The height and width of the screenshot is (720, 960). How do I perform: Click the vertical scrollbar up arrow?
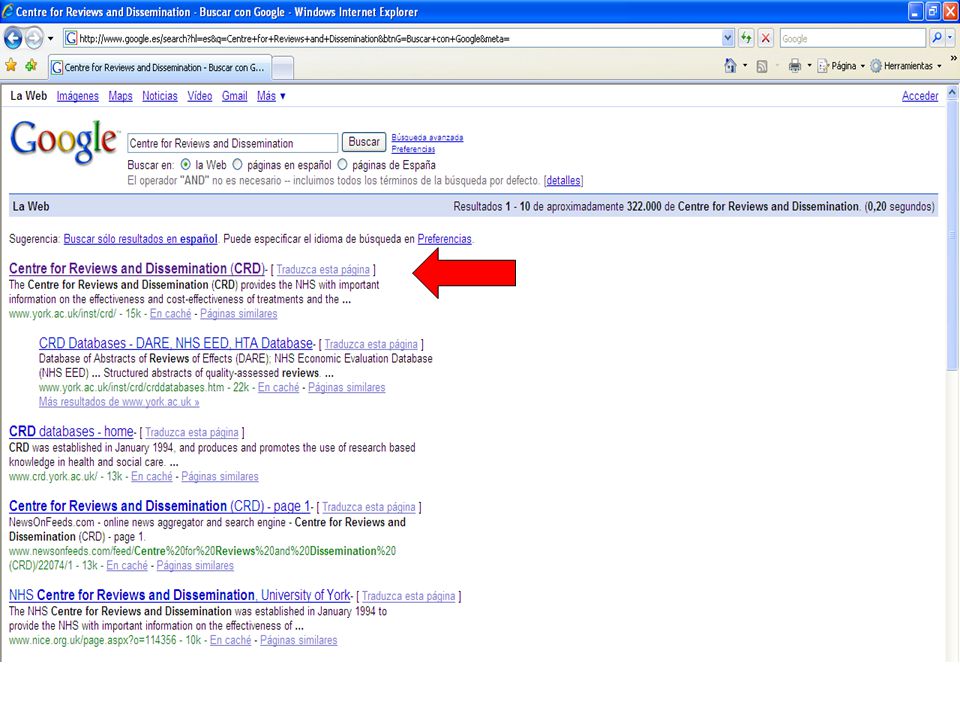(953, 92)
